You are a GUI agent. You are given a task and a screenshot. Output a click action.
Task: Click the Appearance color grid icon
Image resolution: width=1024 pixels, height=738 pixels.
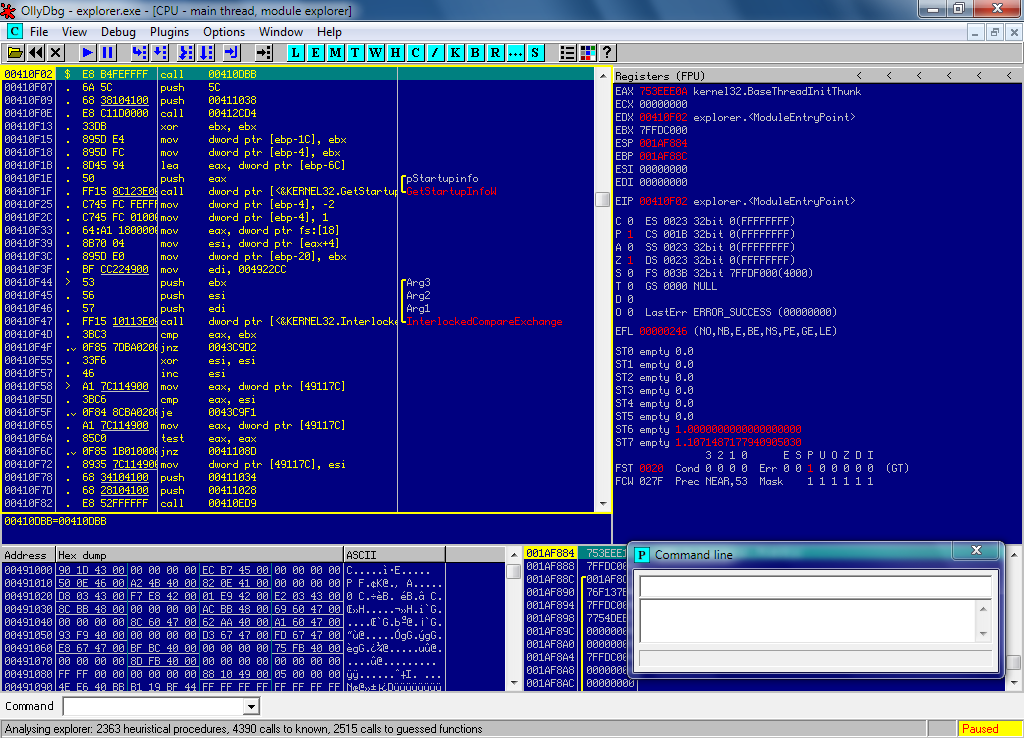pos(588,53)
